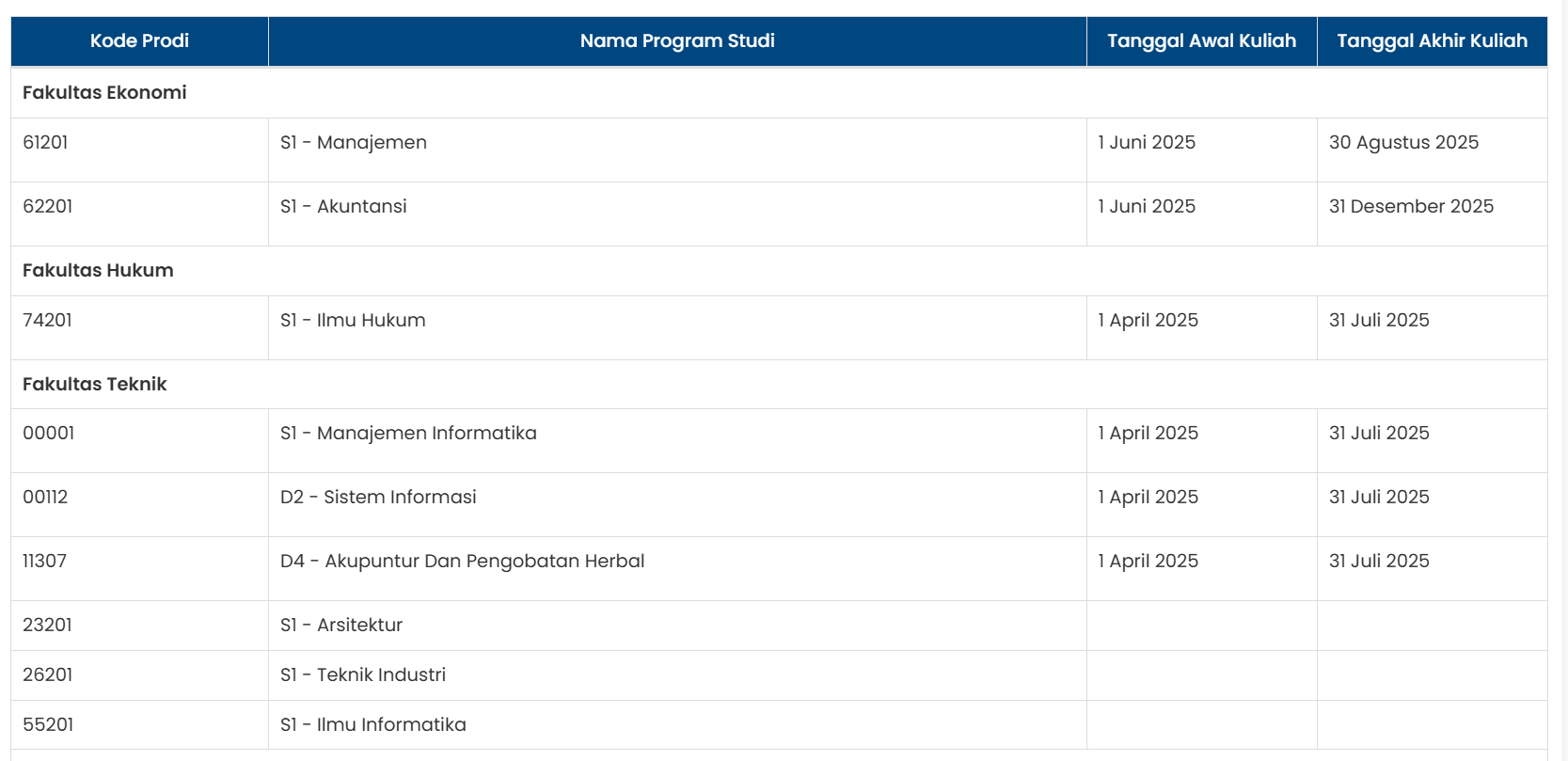
Task: Click the Kode Prodi column header
Action: (139, 40)
